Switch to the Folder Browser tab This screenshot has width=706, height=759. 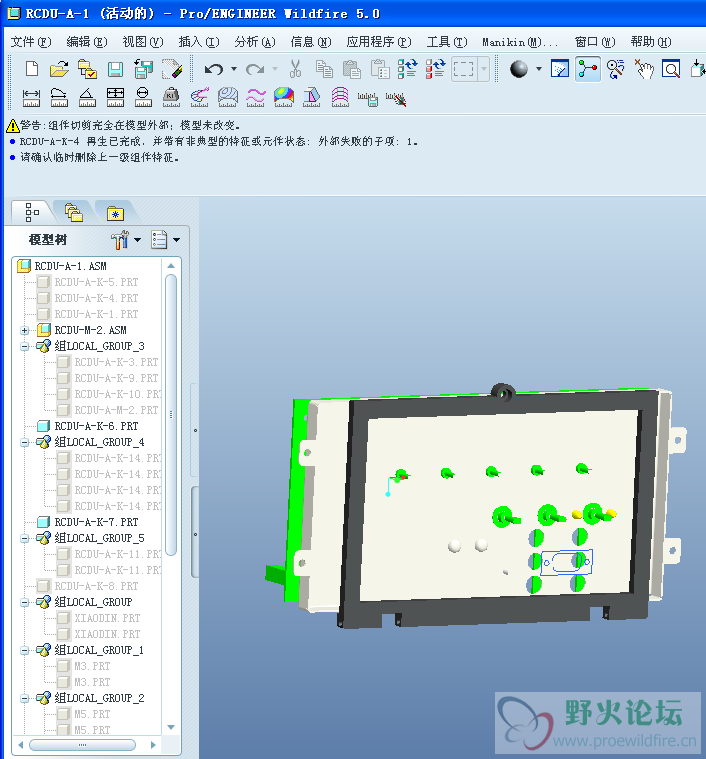(x=74, y=212)
